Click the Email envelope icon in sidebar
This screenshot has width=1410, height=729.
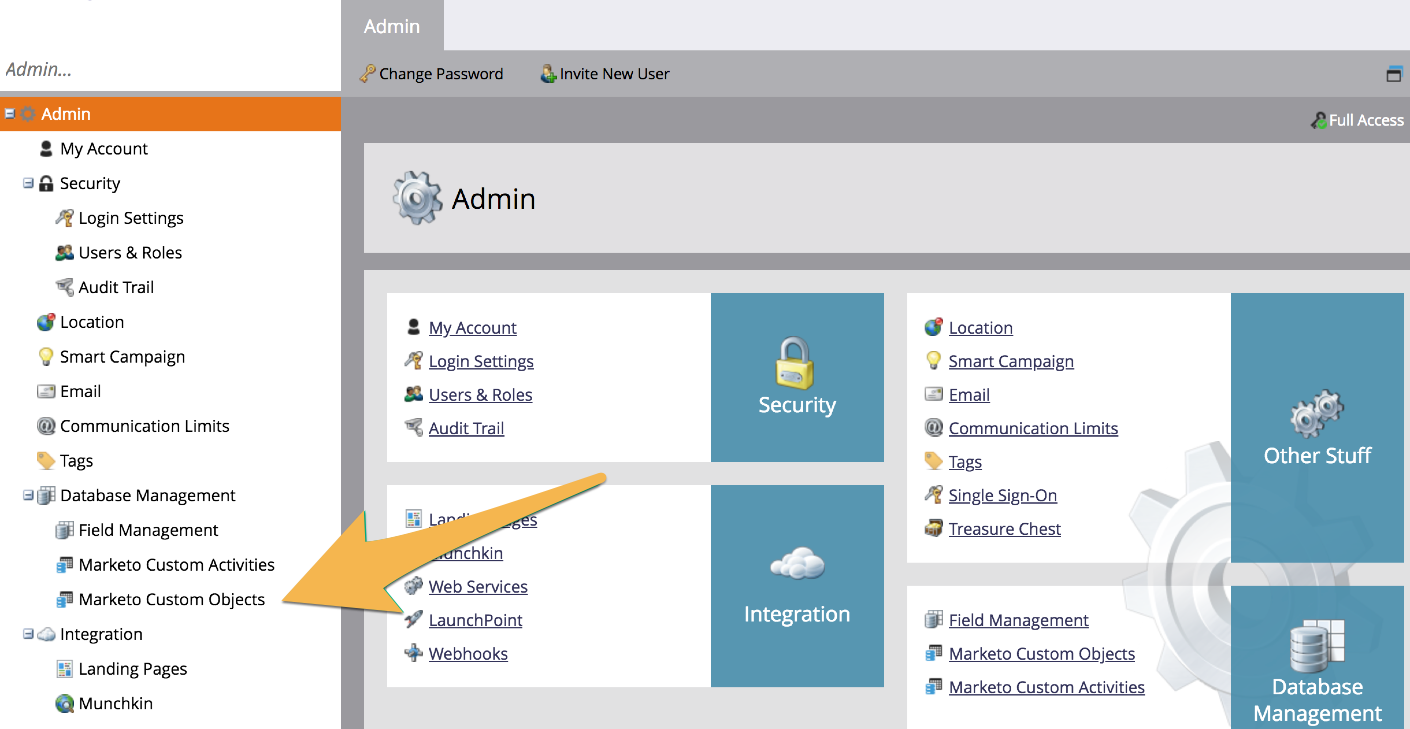pyautogui.click(x=47, y=391)
